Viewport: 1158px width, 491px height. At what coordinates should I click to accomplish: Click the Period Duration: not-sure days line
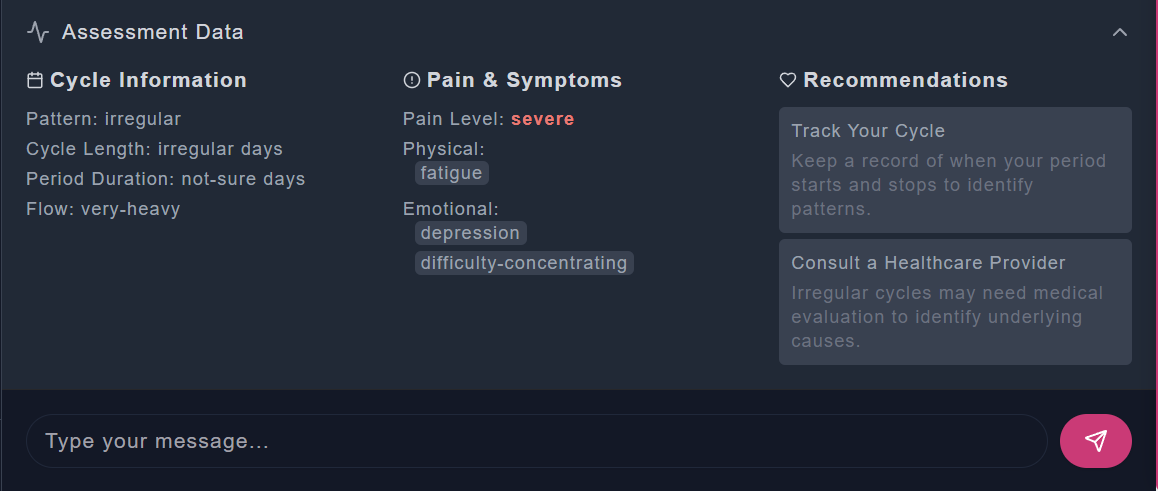click(x=165, y=179)
